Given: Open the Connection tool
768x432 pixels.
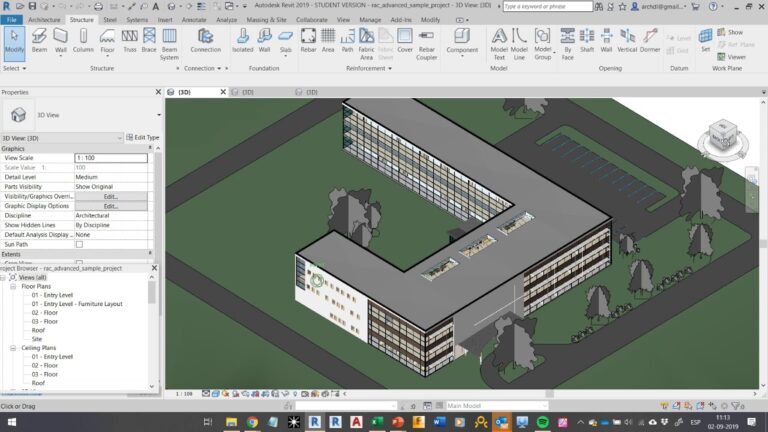Looking at the screenshot, I should pos(206,41).
